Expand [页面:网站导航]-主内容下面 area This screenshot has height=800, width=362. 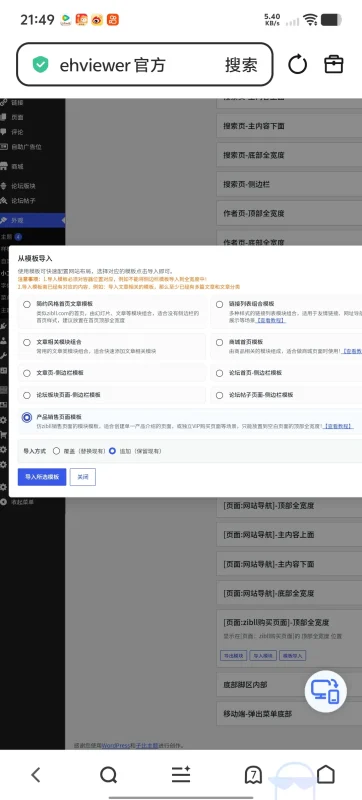[289, 564]
